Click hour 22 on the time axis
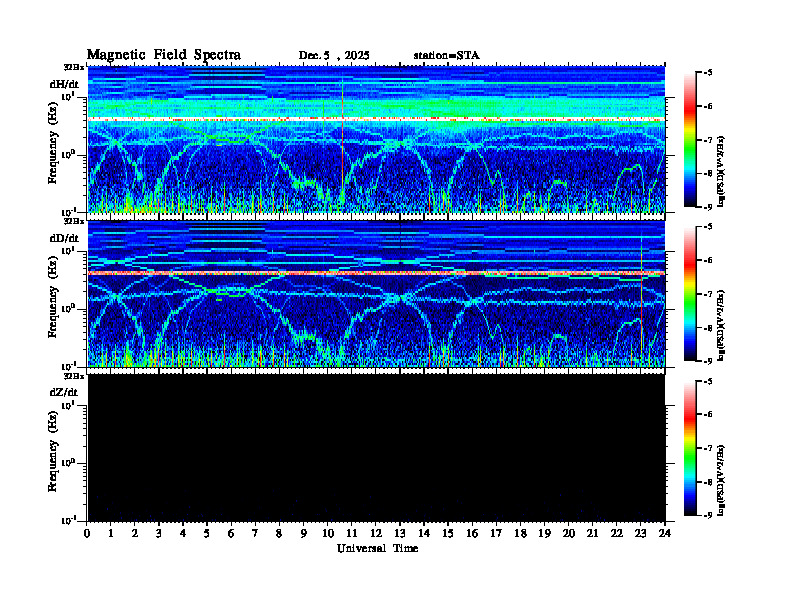The height and width of the screenshot is (612, 792). pos(617,534)
